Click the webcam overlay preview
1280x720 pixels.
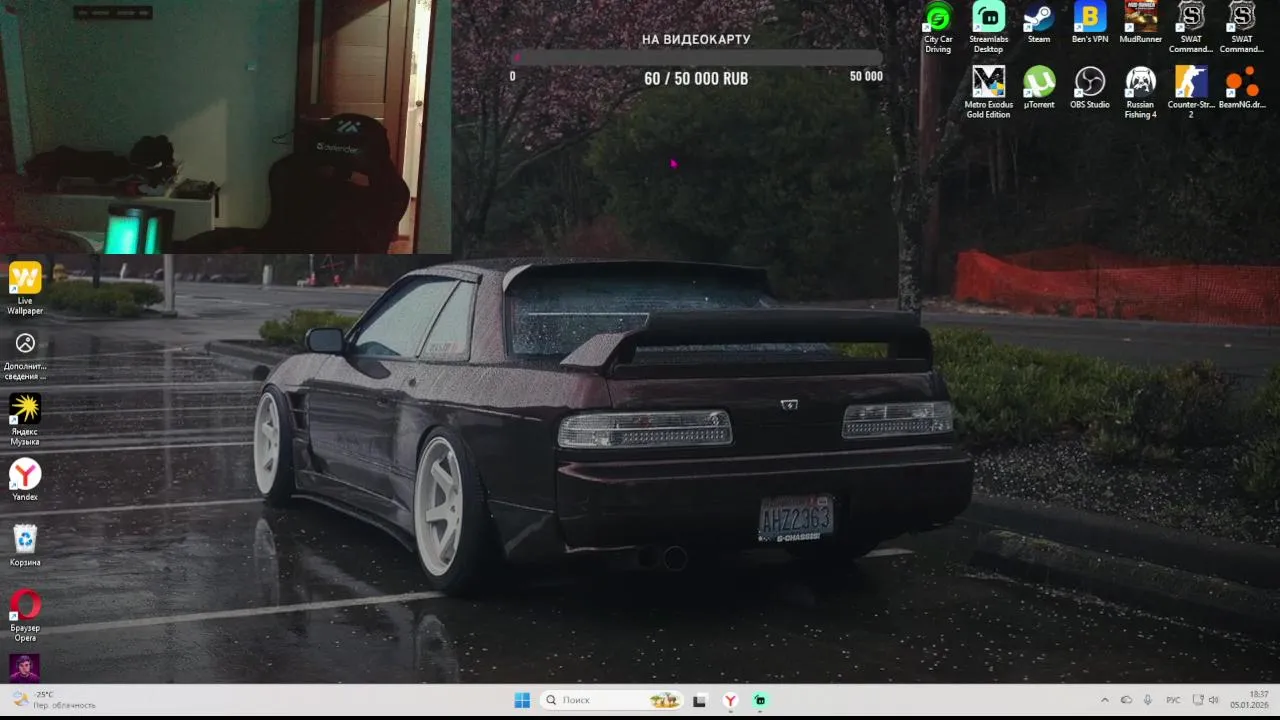(x=225, y=127)
